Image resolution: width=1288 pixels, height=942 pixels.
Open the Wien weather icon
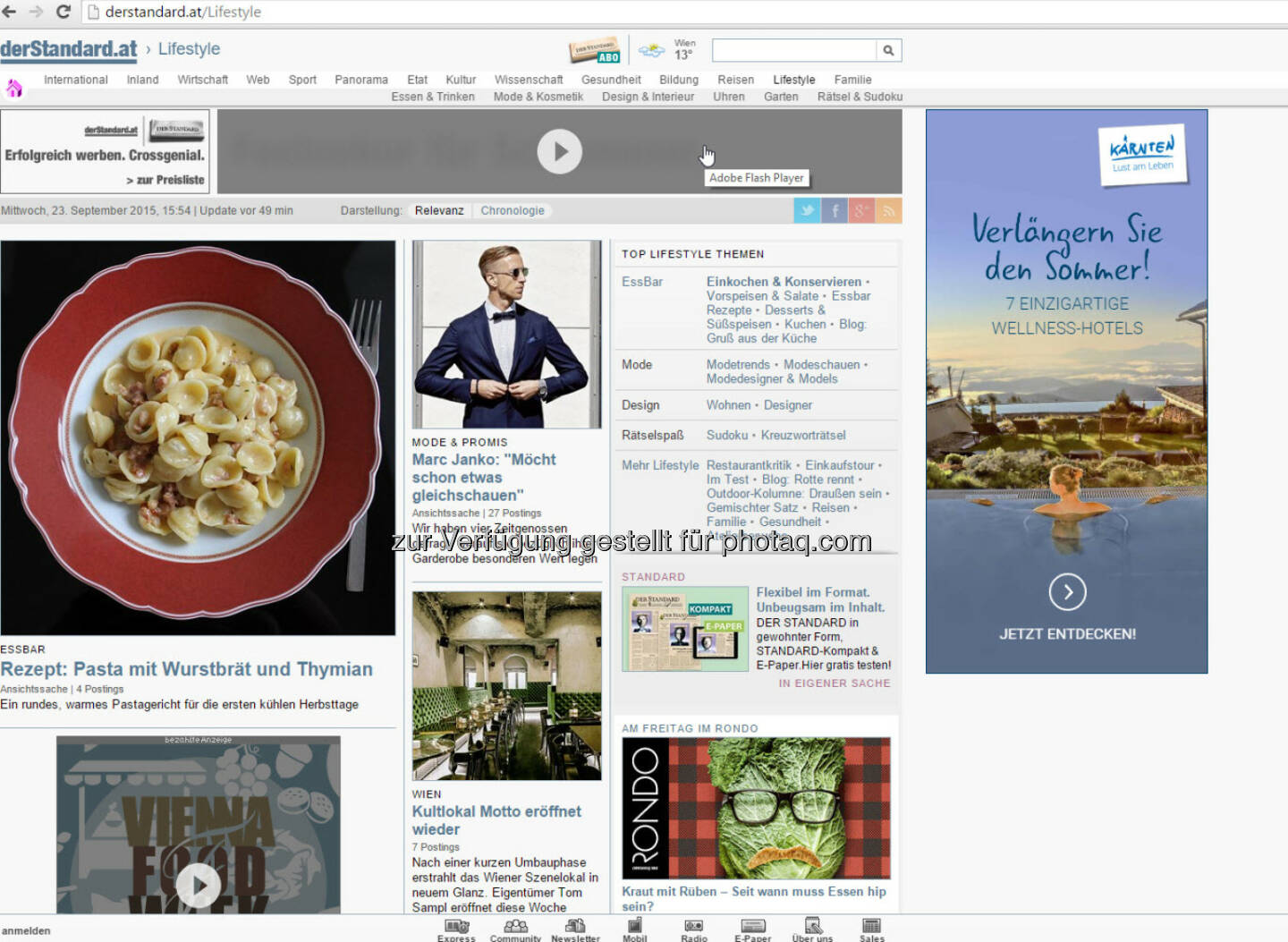click(x=651, y=50)
